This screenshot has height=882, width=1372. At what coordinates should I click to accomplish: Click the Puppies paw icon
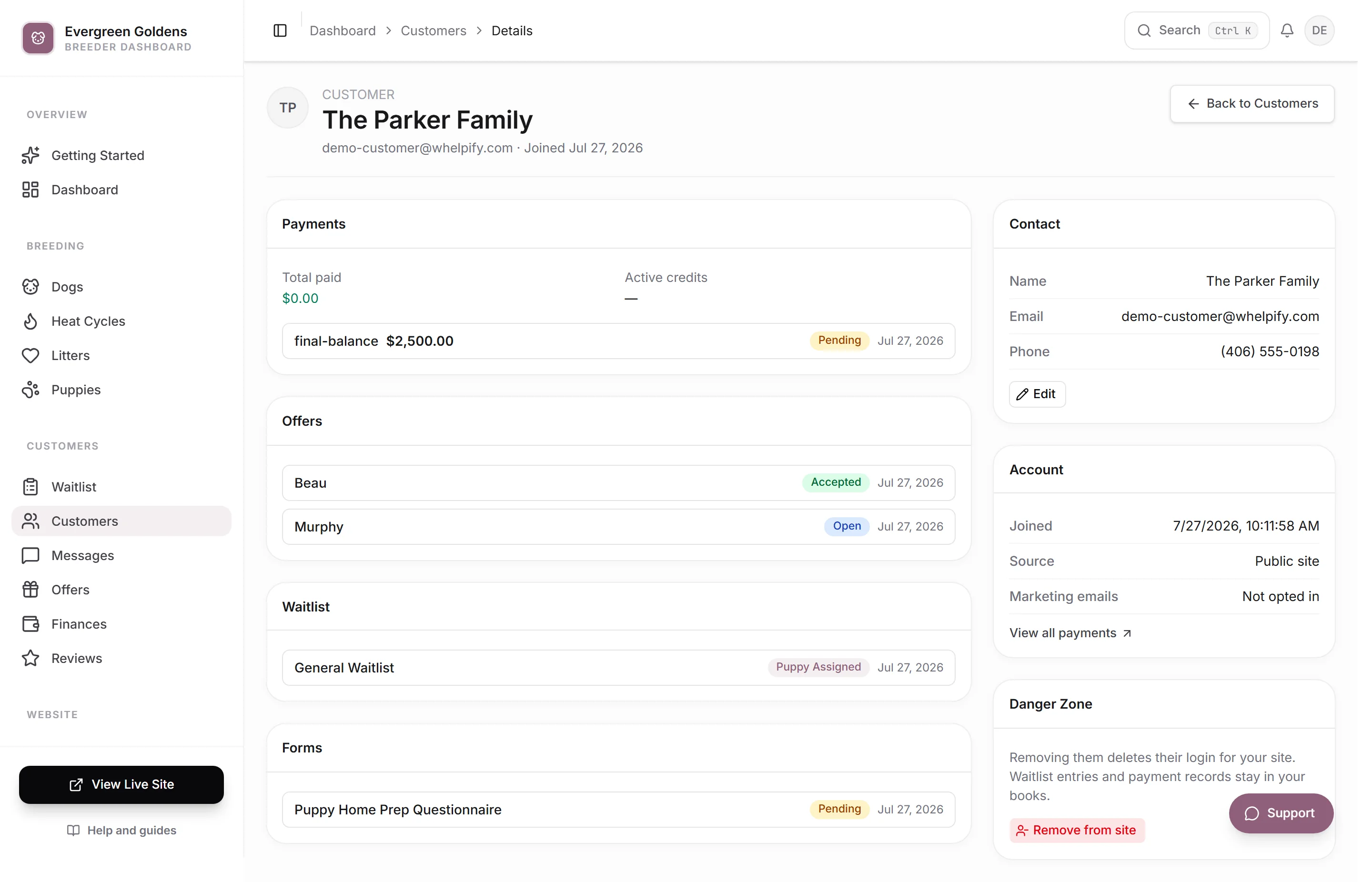click(x=30, y=390)
